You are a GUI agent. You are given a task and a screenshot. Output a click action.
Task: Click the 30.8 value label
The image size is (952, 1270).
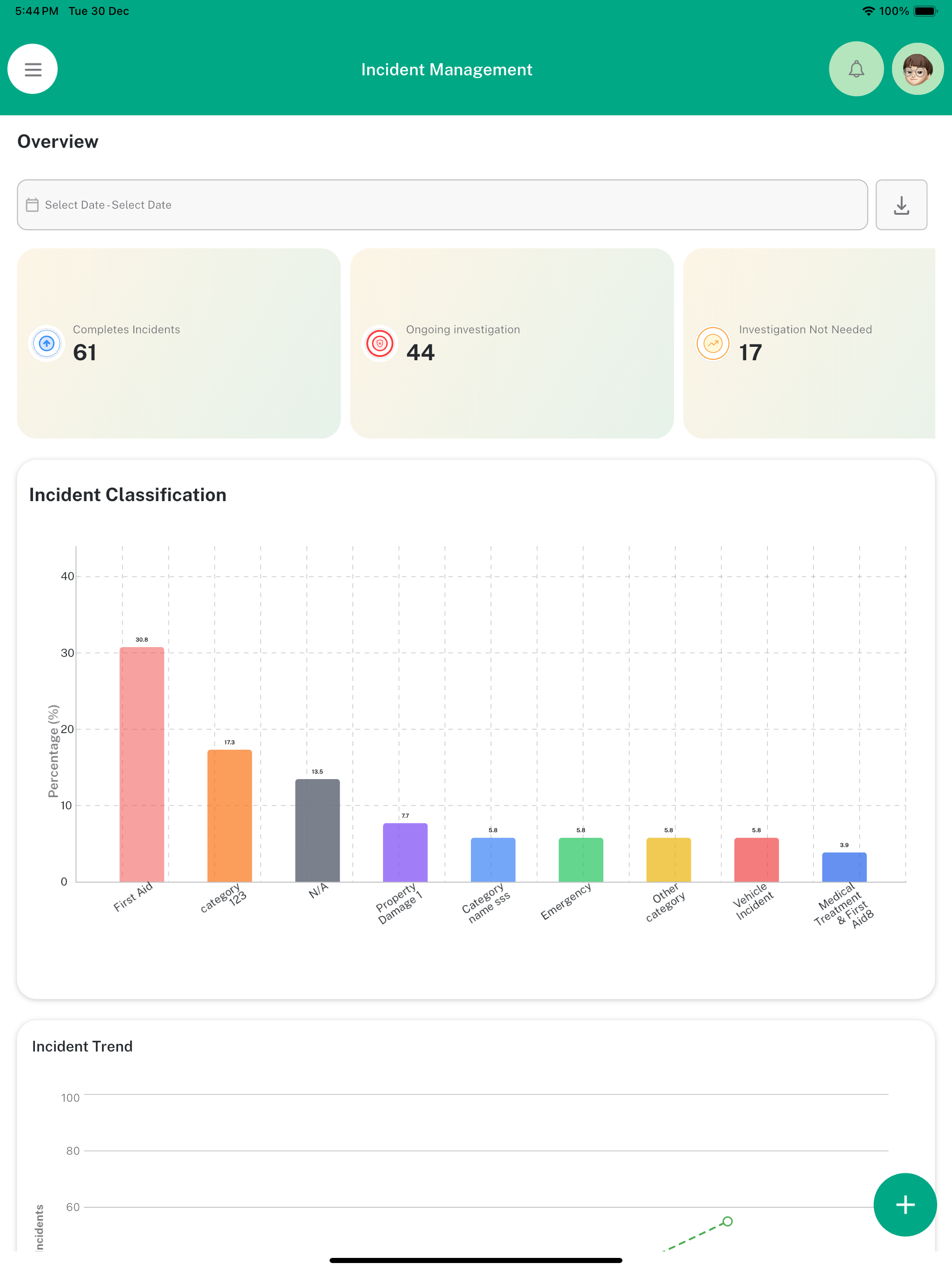(x=142, y=640)
